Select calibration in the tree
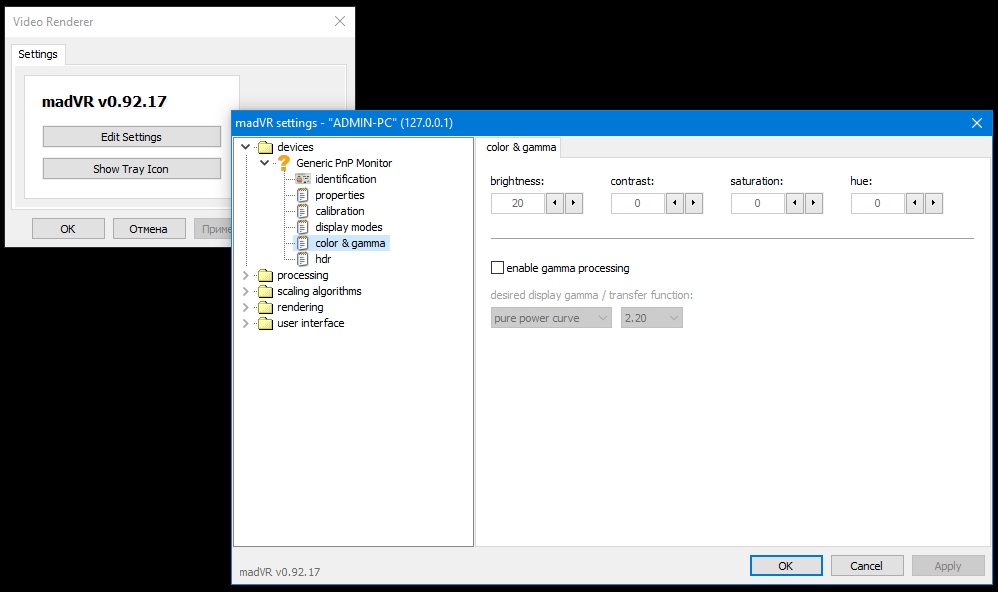 click(x=340, y=211)
